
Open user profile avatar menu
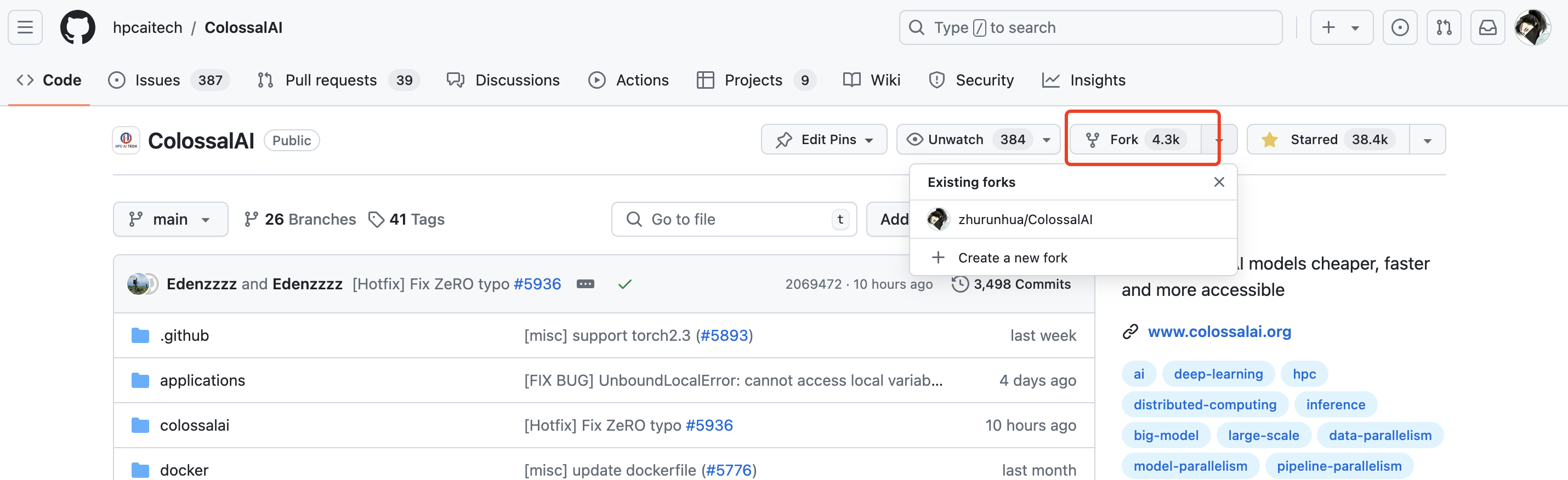(1533, 27)
